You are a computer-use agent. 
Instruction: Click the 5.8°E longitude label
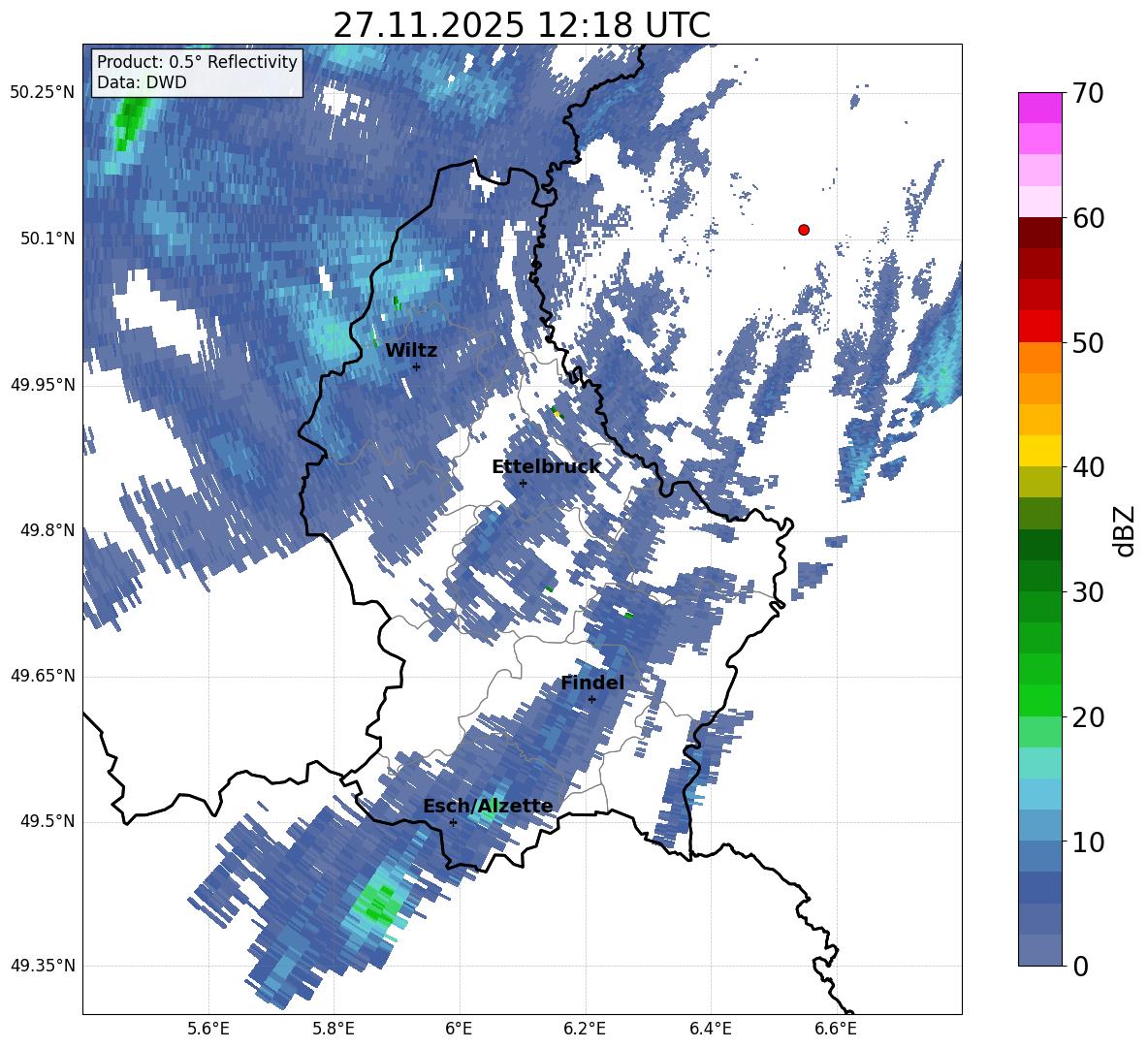334,1029
